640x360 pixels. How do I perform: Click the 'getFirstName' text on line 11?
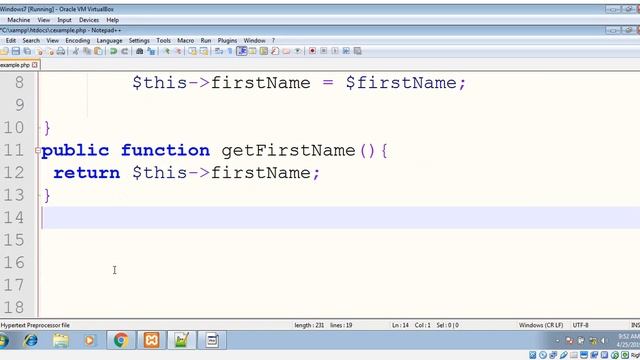point(288,151)
